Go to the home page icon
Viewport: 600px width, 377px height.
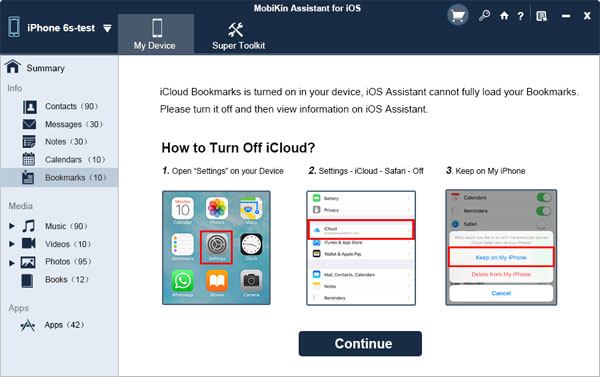click(x=504, y=16)
